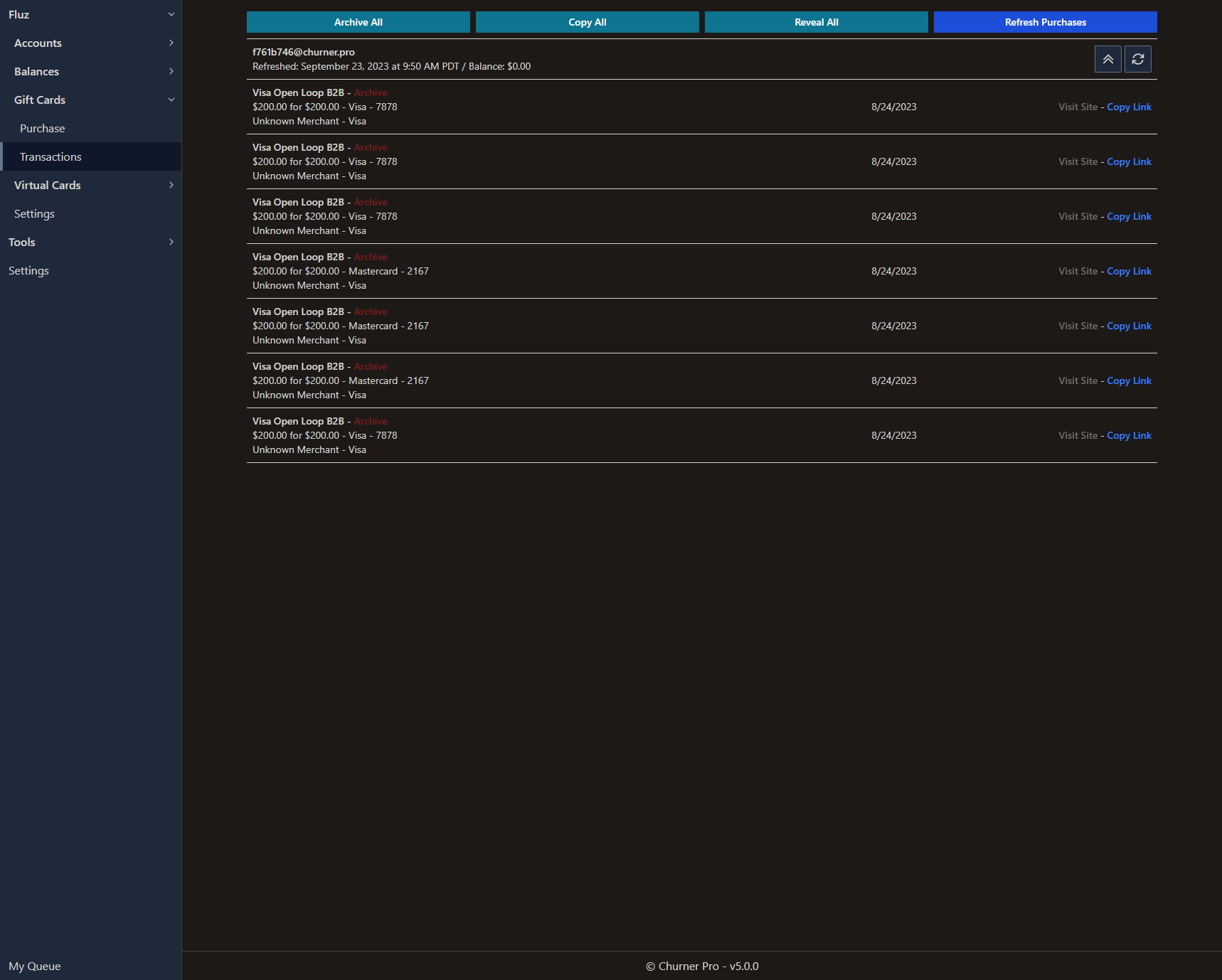
Task: Click the Copy All button
Action: (x=587, y=22)
